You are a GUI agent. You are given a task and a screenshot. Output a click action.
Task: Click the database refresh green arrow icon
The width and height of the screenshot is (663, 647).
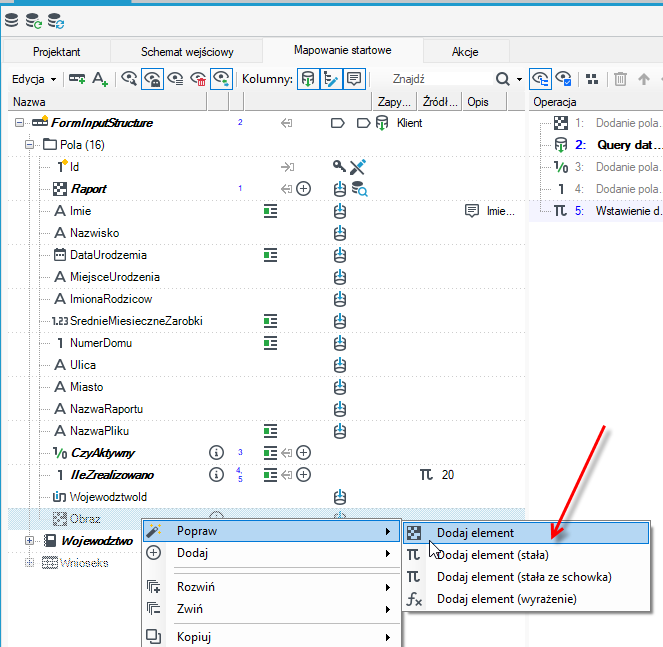(x=33, y=20)
